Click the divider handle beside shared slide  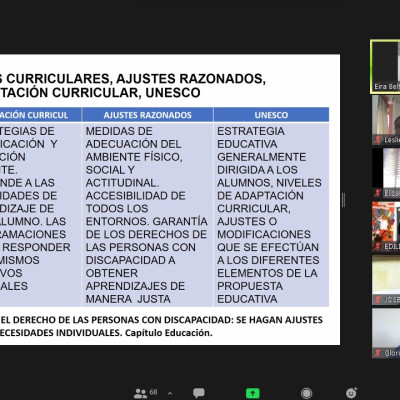[x=343, y=200]
